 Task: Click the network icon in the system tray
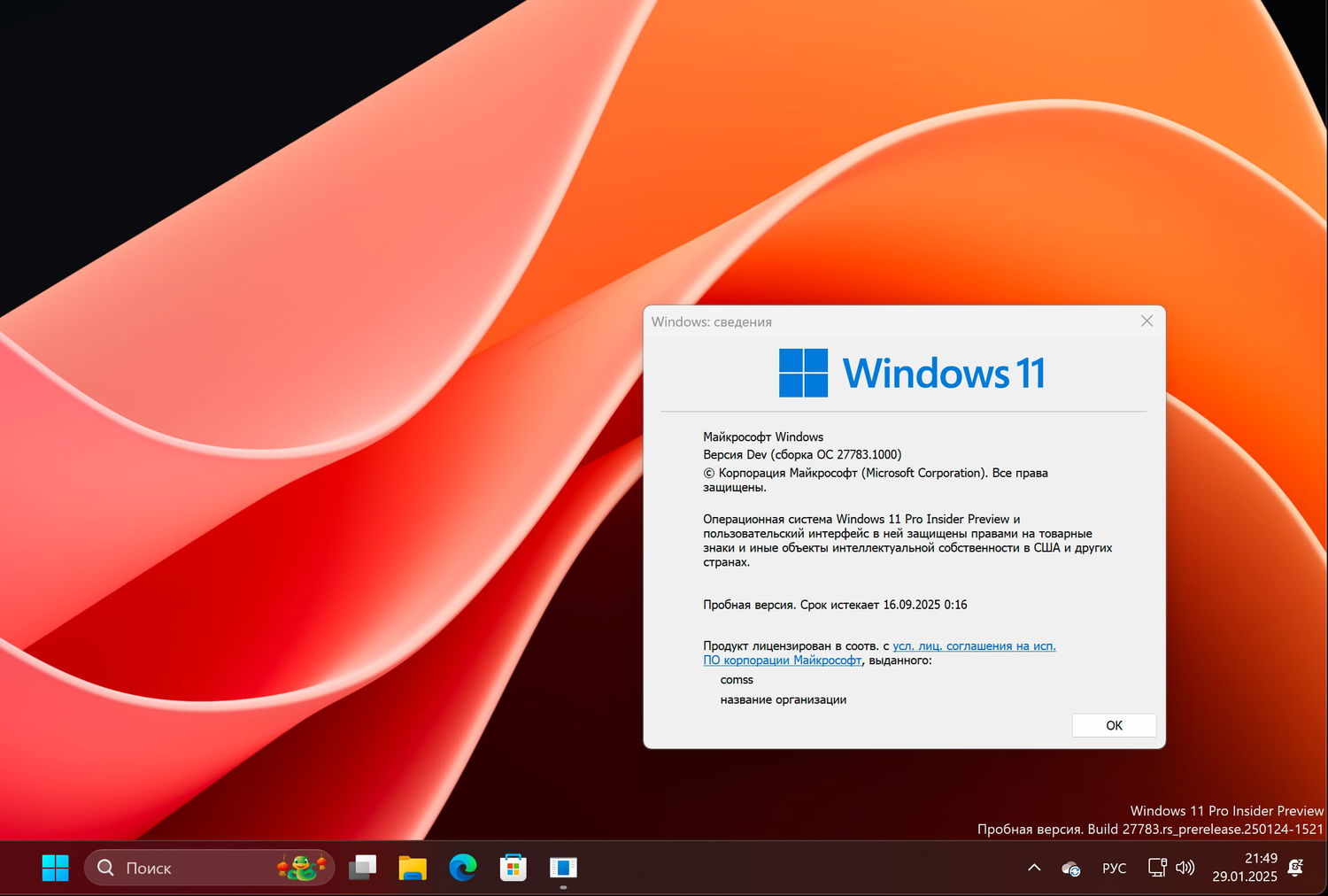1157,868
